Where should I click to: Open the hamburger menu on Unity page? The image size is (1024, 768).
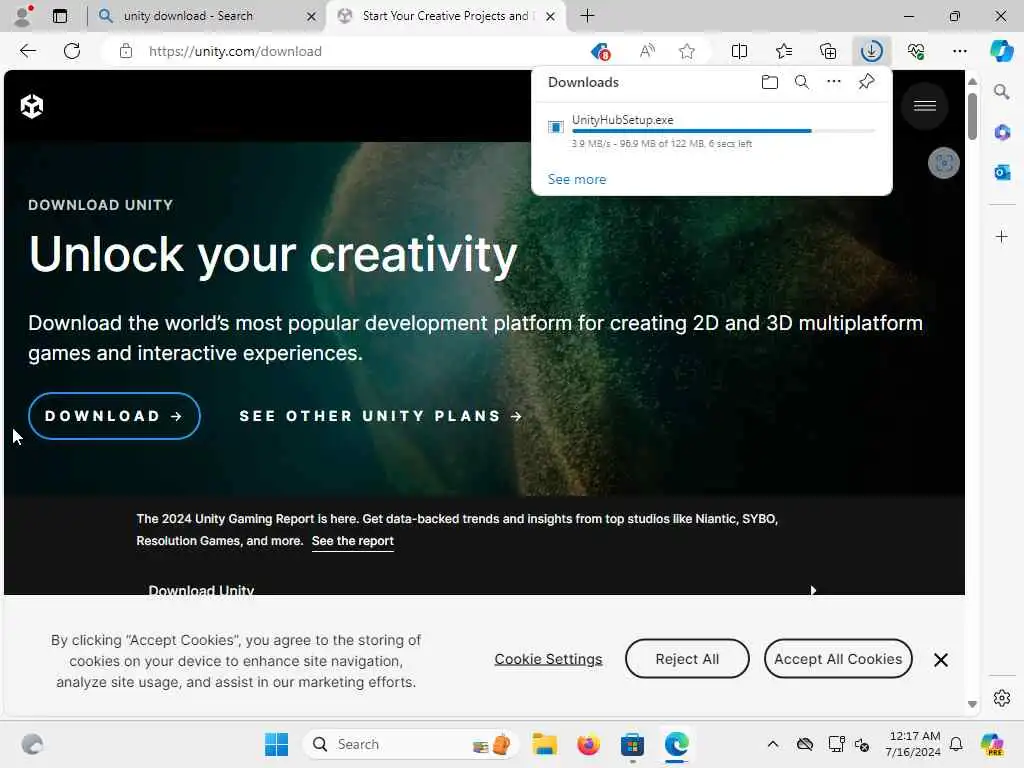[924, 106]
